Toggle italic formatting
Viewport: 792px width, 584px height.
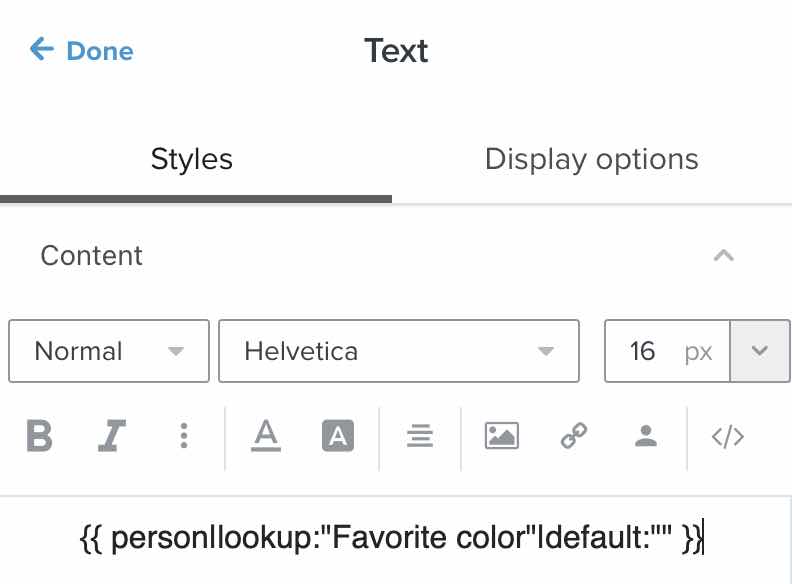coord(111,436)
